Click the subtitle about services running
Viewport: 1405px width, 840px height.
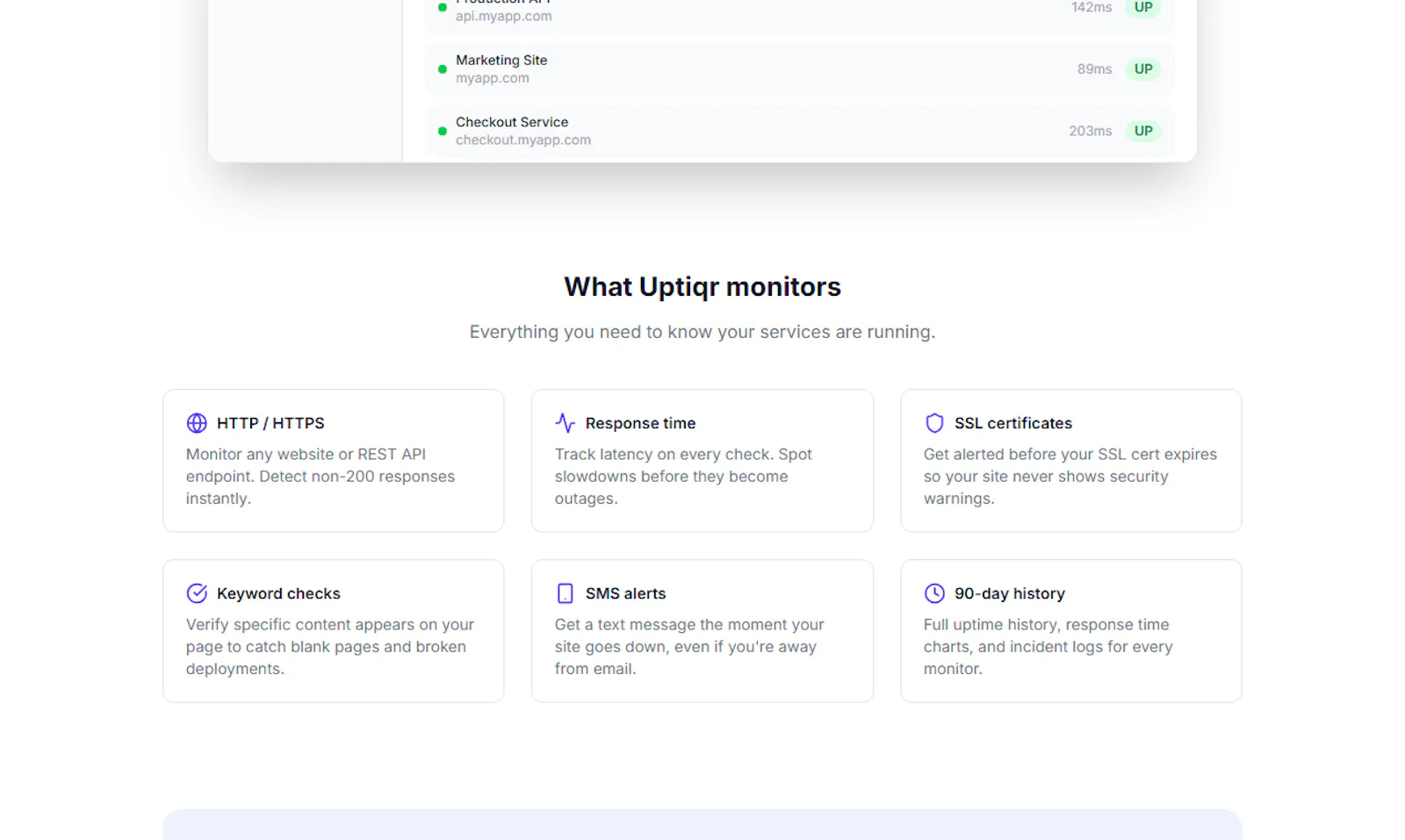click(702, 332)
